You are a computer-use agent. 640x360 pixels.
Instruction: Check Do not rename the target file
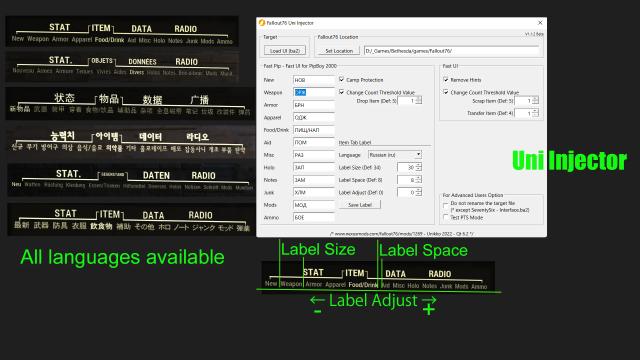(x=446, y=206)
